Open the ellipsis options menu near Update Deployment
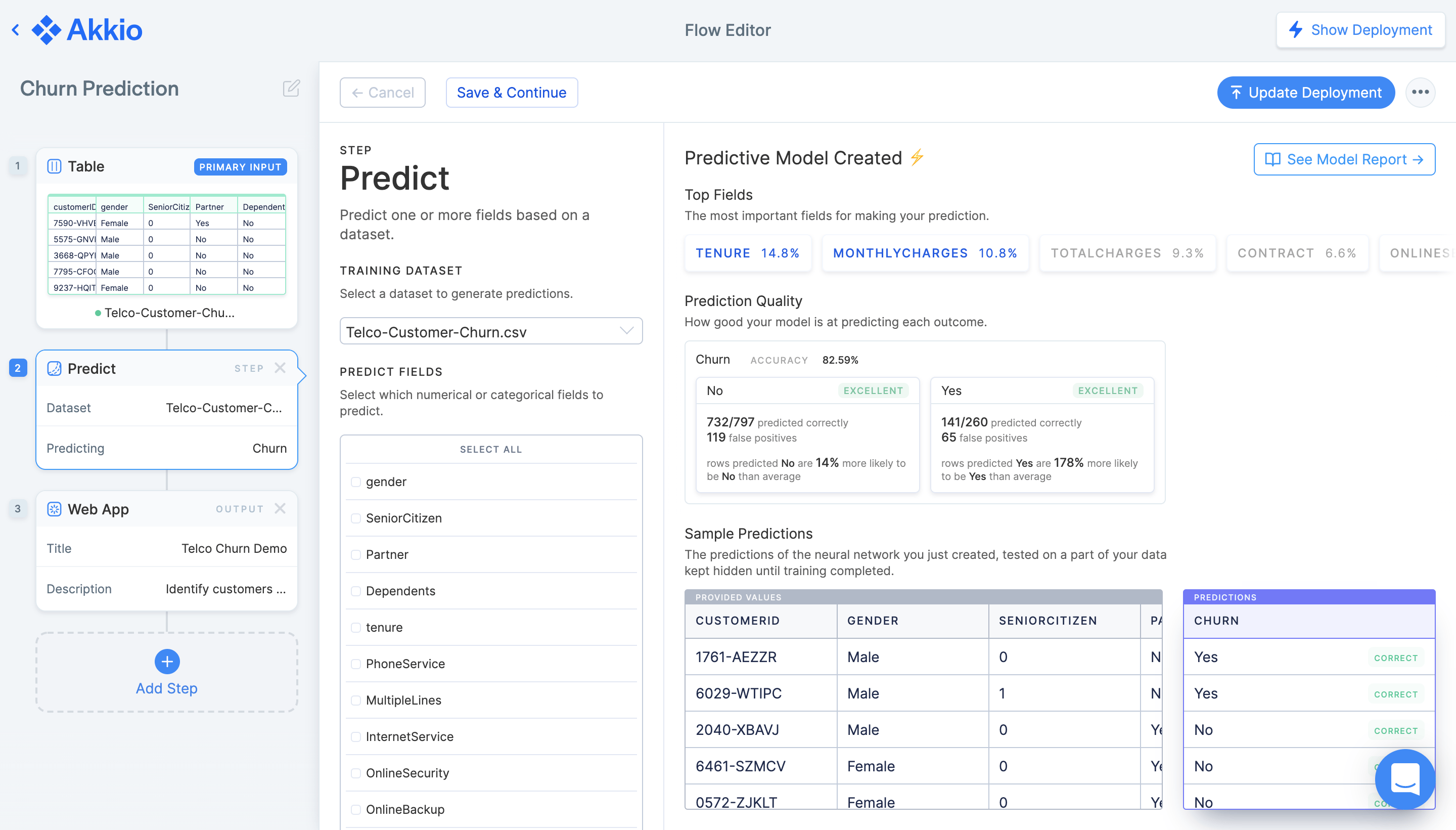Screen dimensions: 1456x830 (1421, 93)
